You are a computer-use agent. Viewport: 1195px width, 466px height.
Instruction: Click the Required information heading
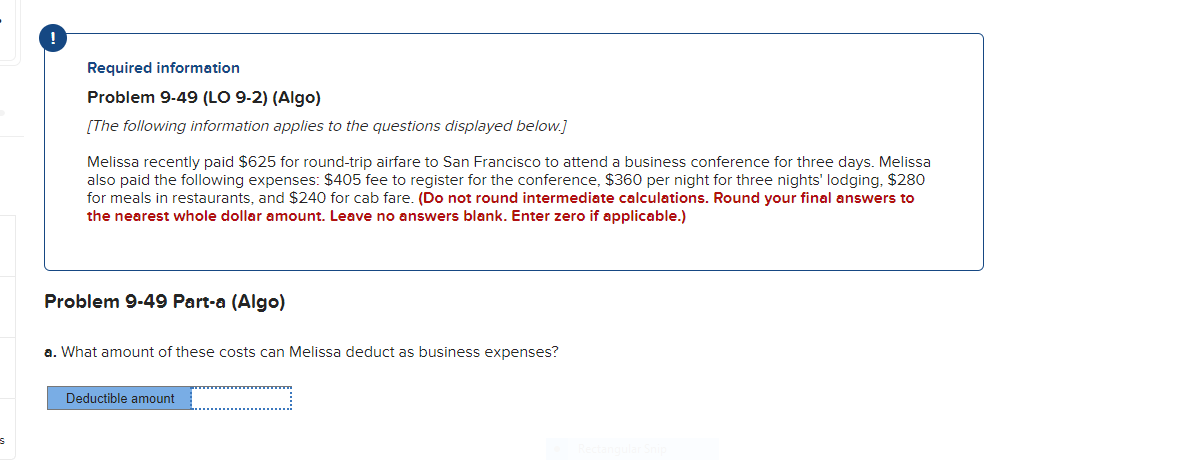[x=163, y=68]
